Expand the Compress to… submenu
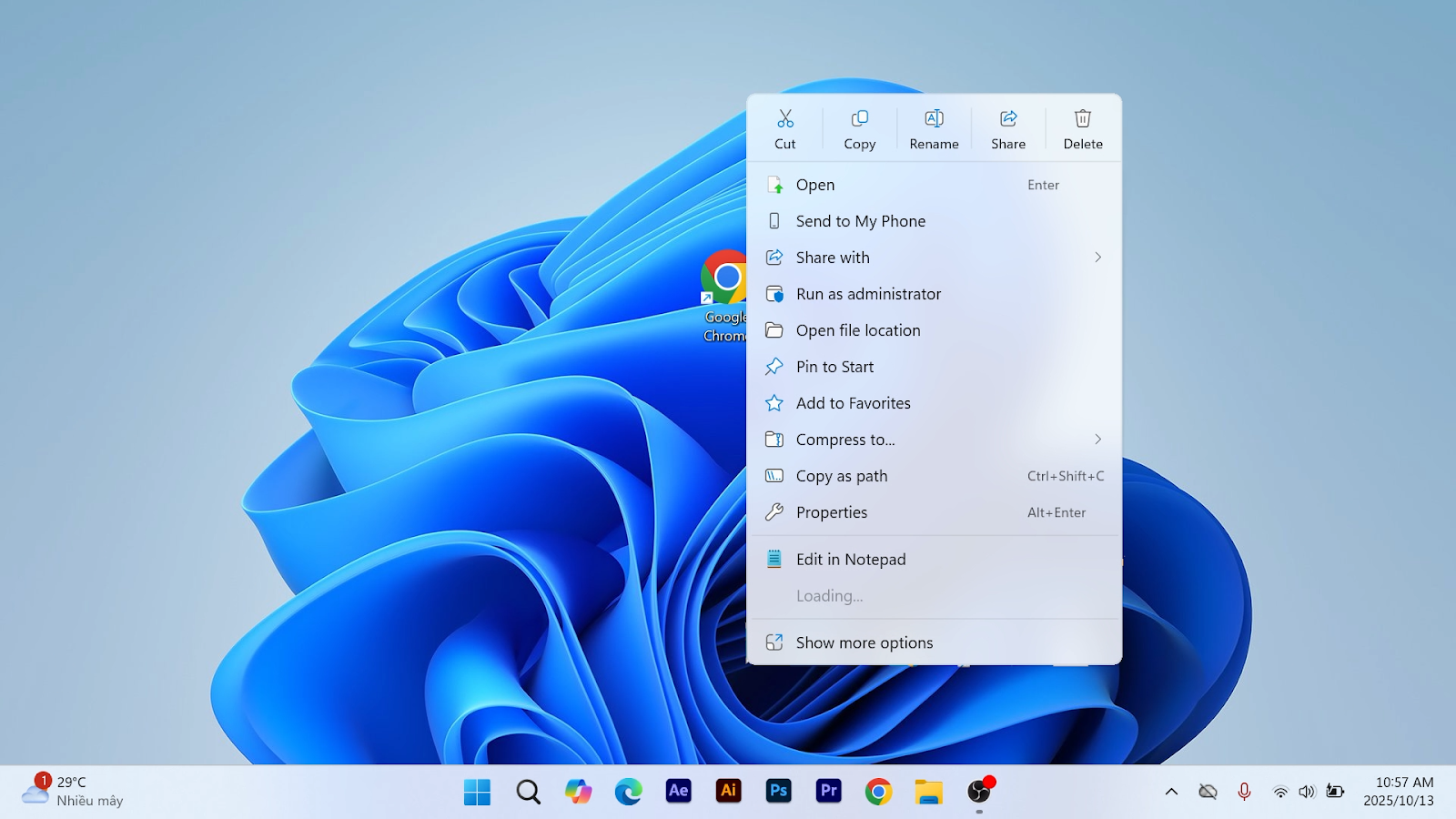 click(x=1097, y=440)
